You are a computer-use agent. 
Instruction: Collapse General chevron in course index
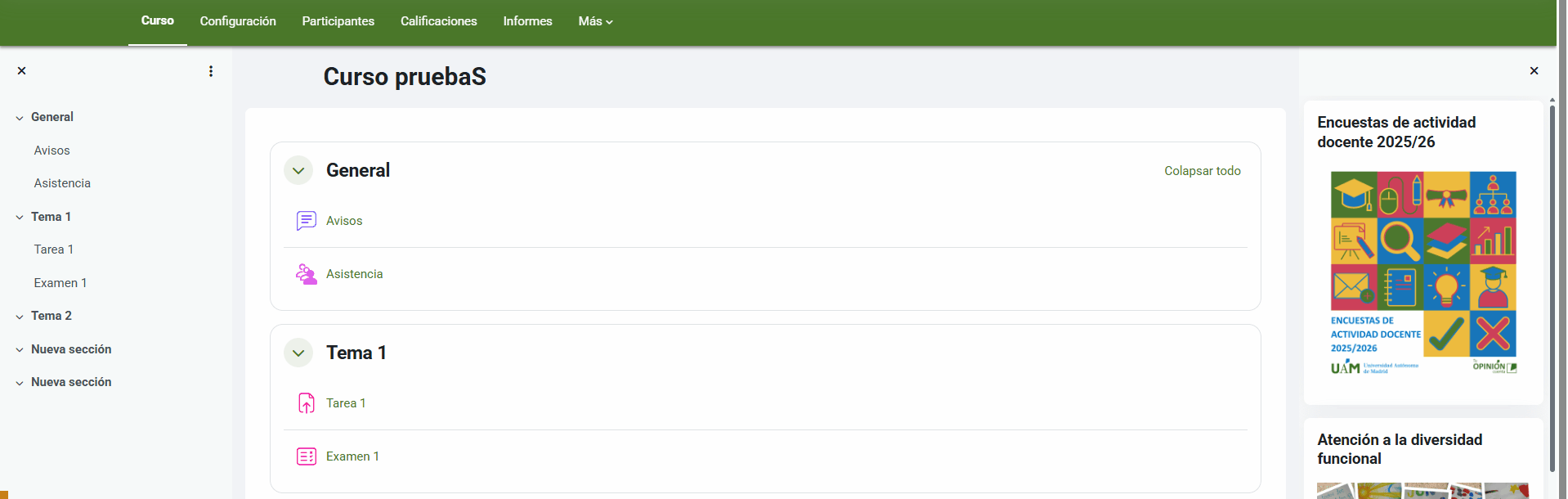click(x=20, y=118)
